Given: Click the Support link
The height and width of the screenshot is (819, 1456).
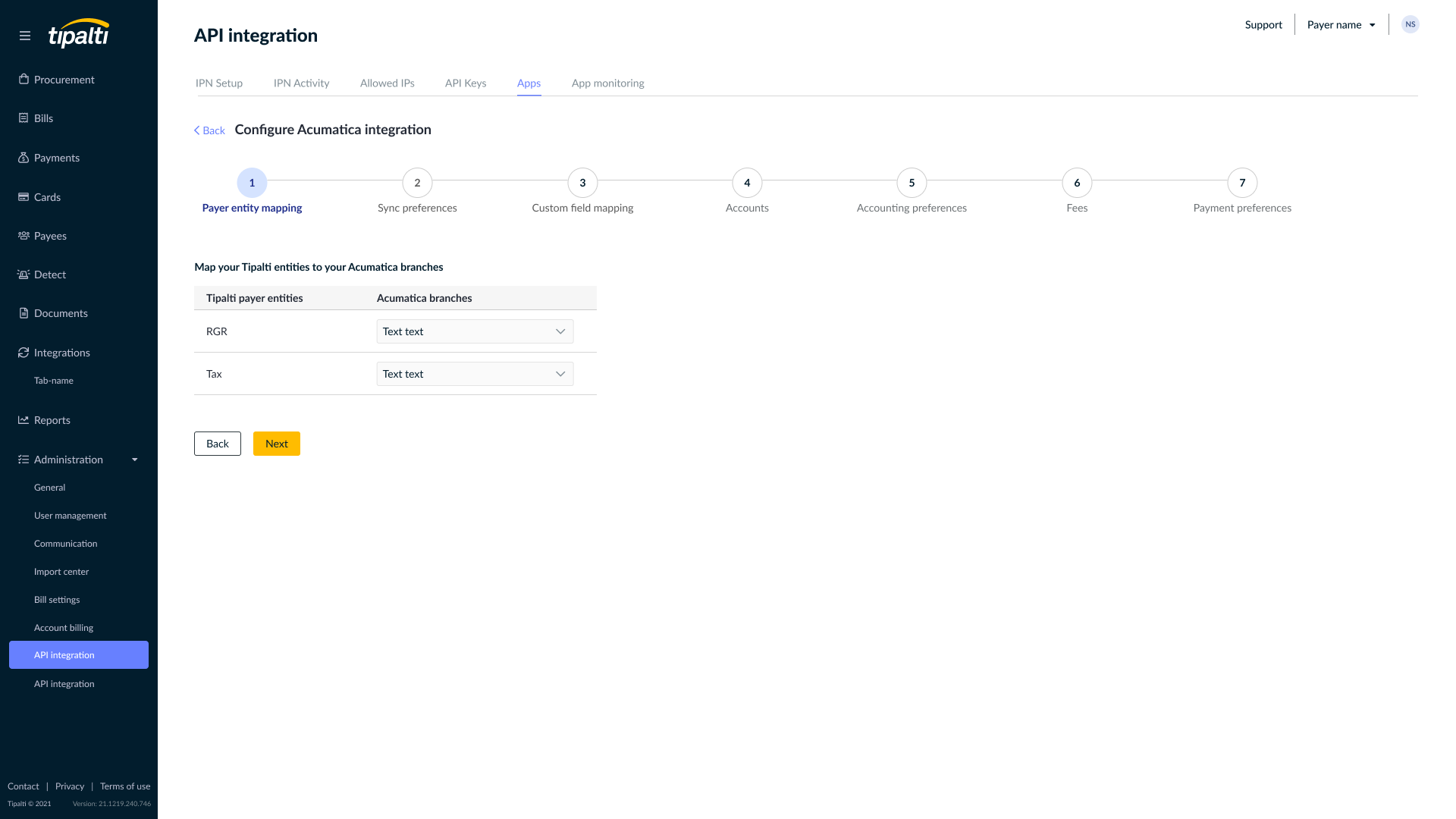Looking at the screenshot, I should tap(1263, 24).
